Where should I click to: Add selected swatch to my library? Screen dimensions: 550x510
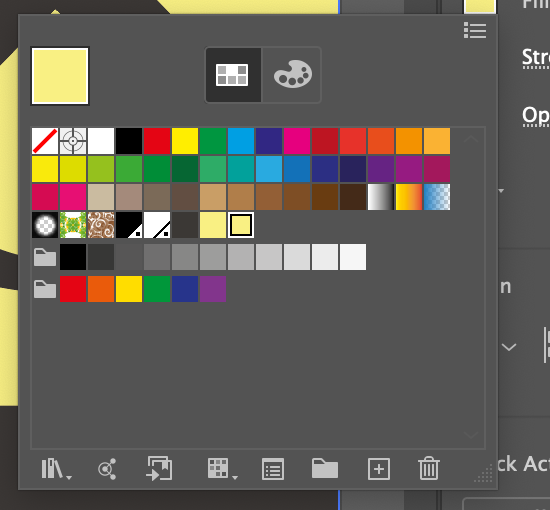pyautogui.click(x=159, y=468)
